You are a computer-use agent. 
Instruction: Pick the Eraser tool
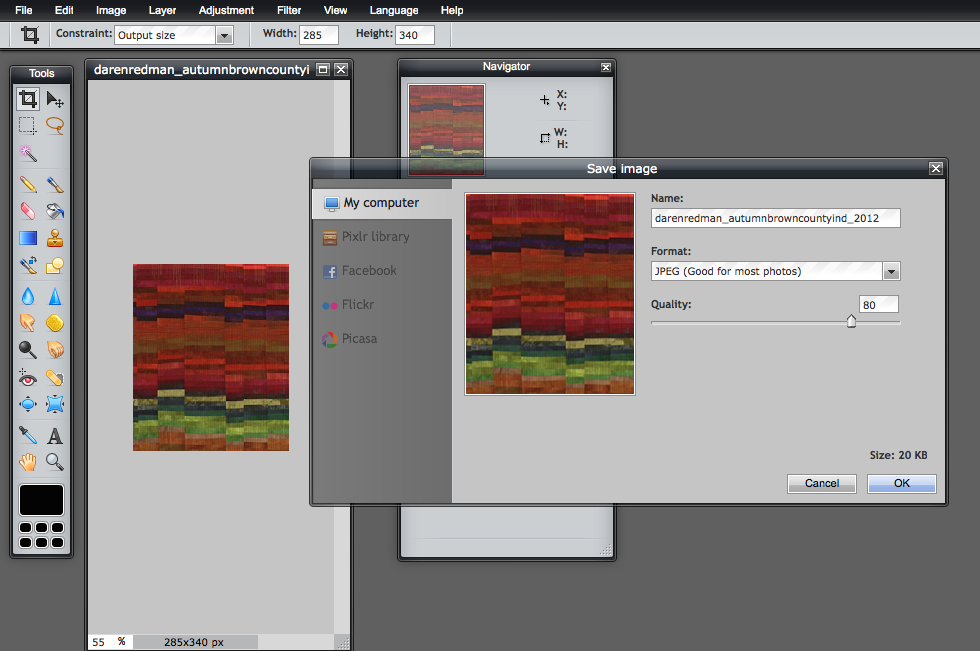(28, 211)
